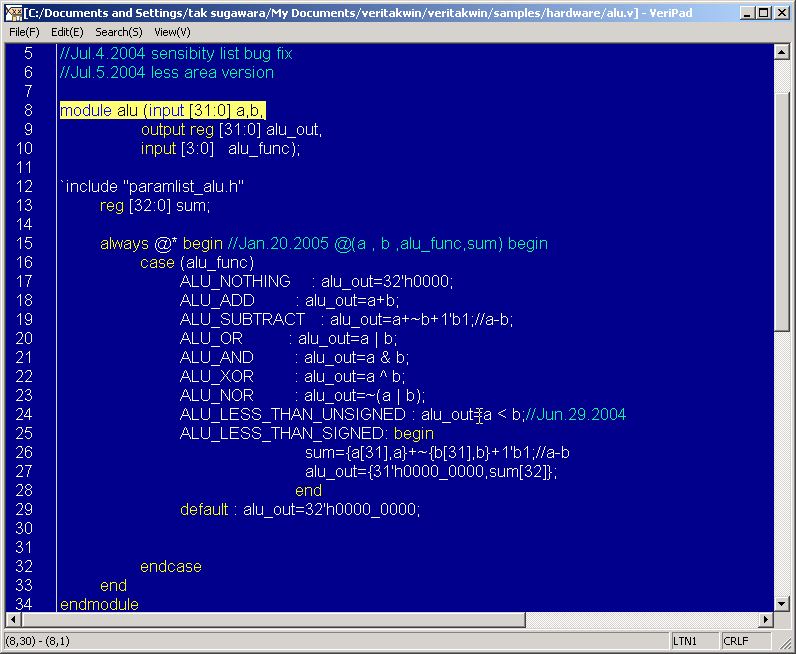The width and height of the screenshot is (796, 654).
Task: Click 'case (alu_func)' on line 16
Action: coord(197,263)
